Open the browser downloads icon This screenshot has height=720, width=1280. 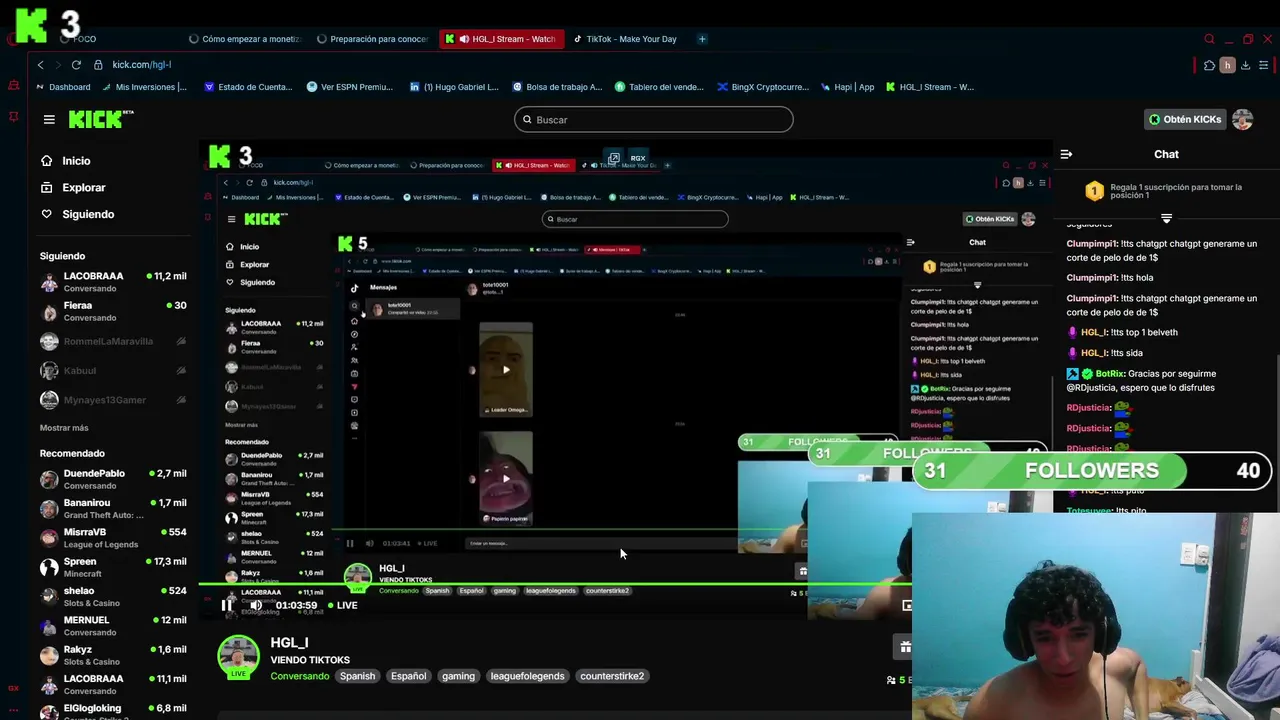click(x=1245, y=65)
